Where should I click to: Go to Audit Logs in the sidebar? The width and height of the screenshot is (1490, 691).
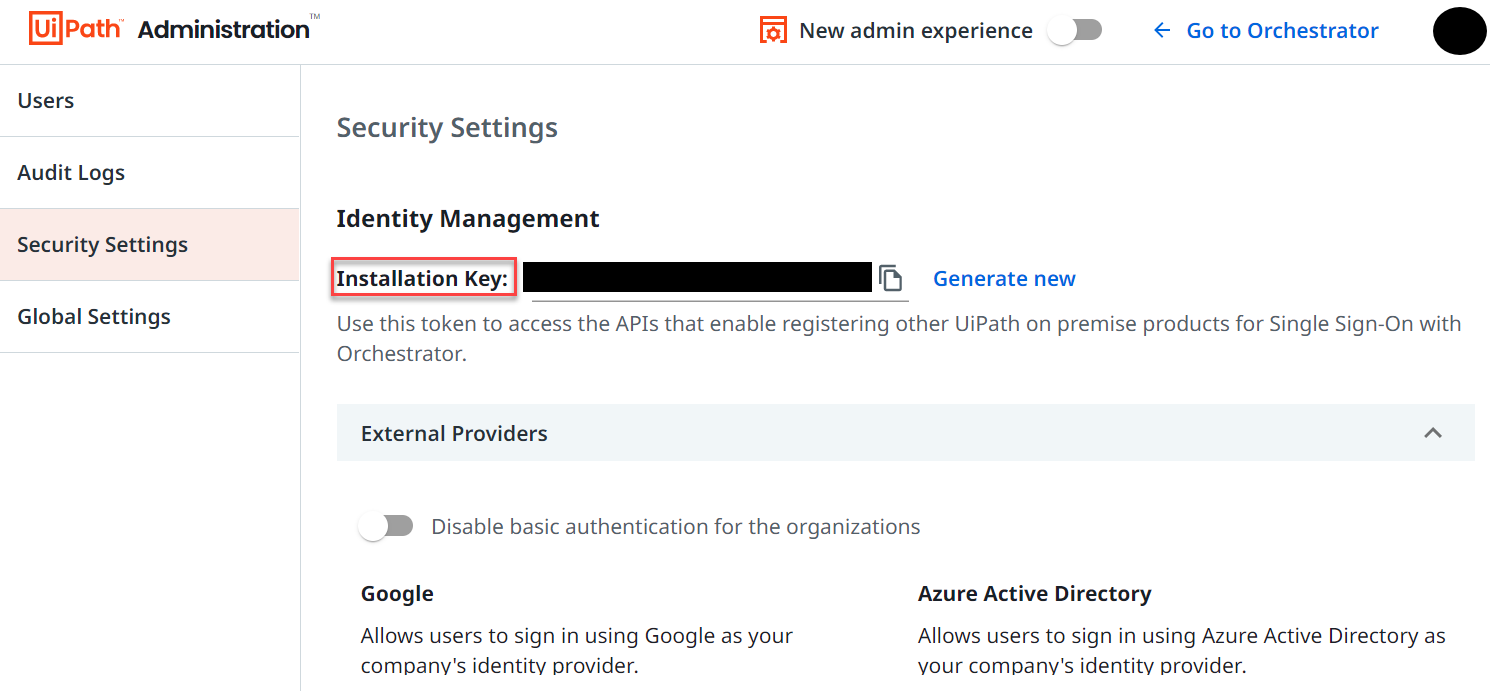[71, 173]
